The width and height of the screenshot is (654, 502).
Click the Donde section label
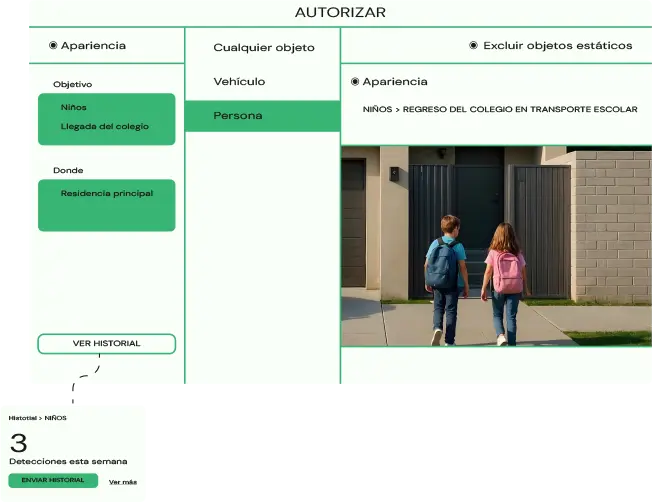68,171
